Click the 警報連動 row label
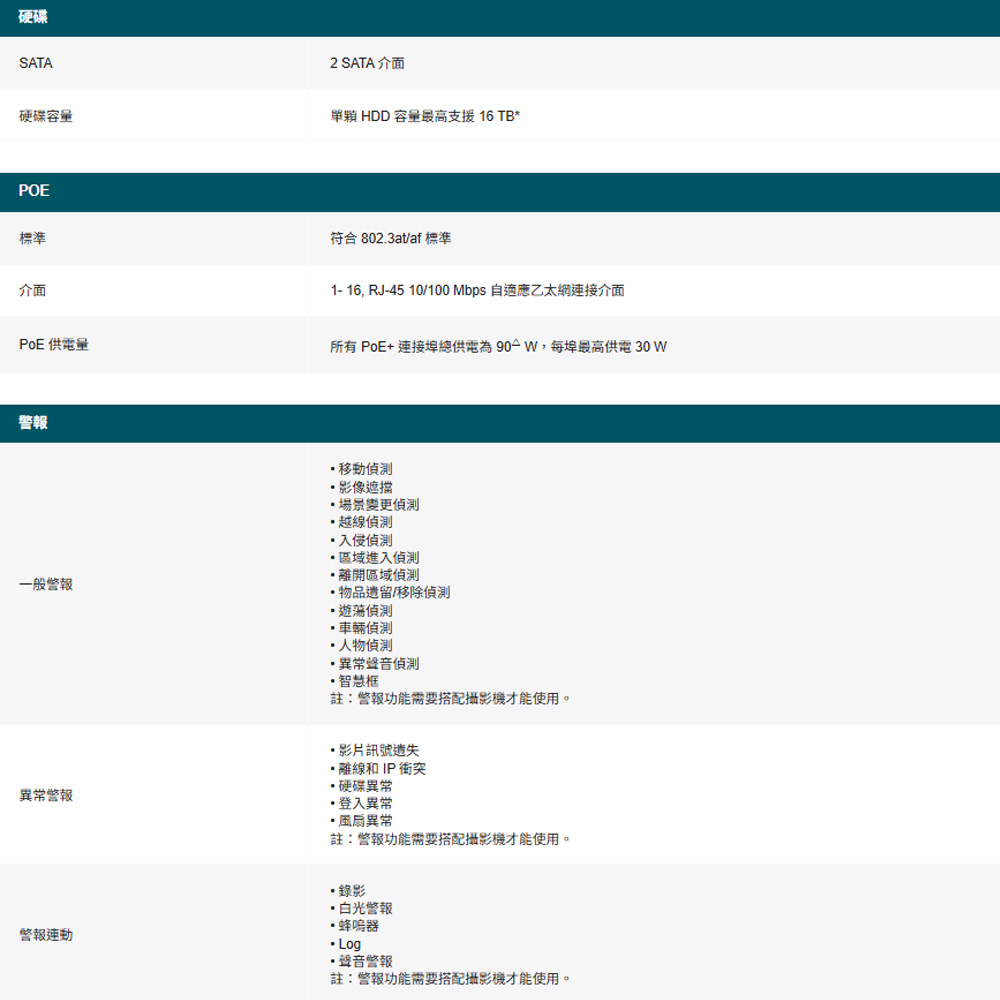Image resolution: width=1000 pixels, height=1000 pixels. (46, 935)
